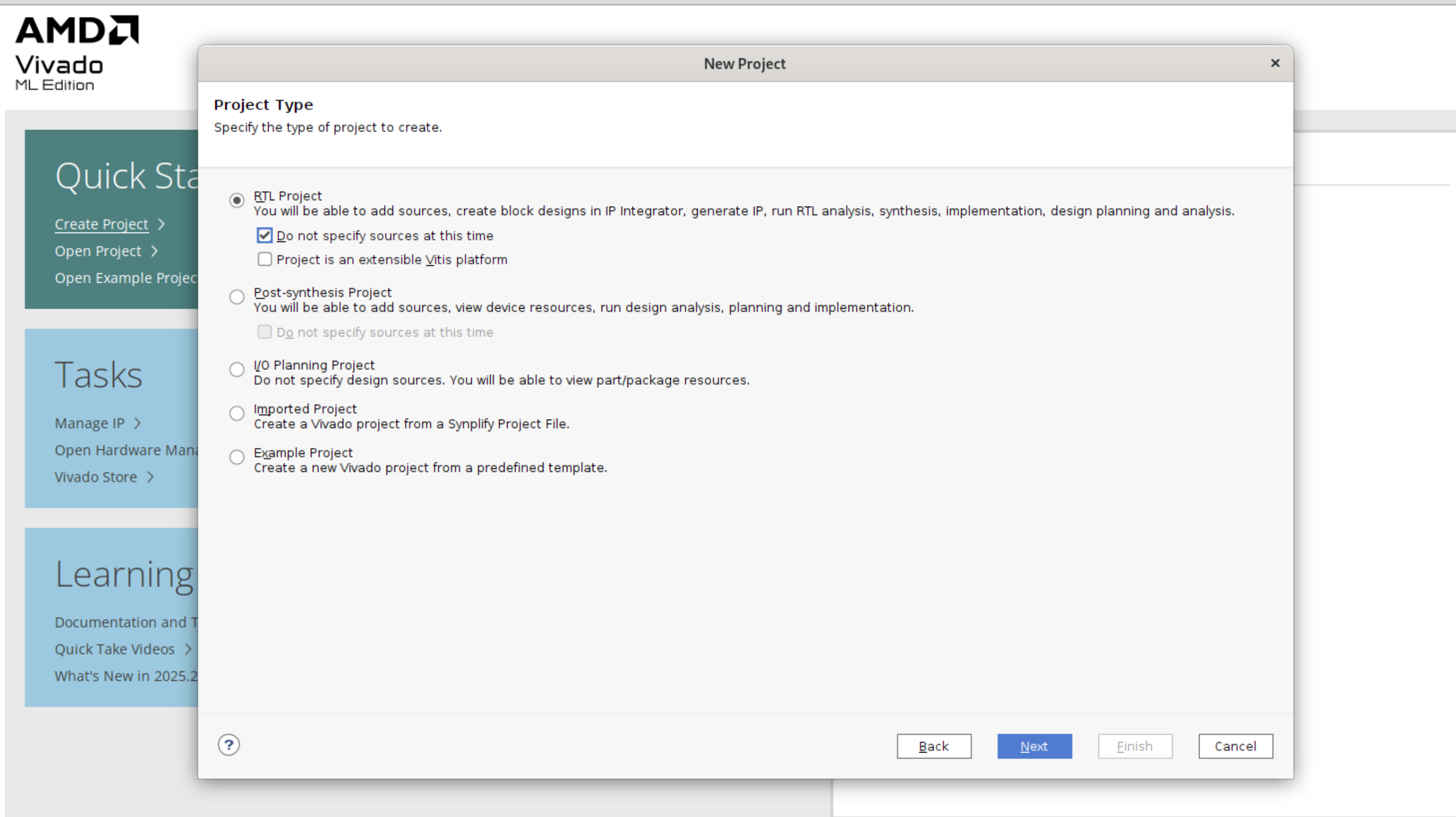Select Post-synthesis Project option
Viewport: 1456px width, 817px height.
pyautogui.click(x=237, y=296)
